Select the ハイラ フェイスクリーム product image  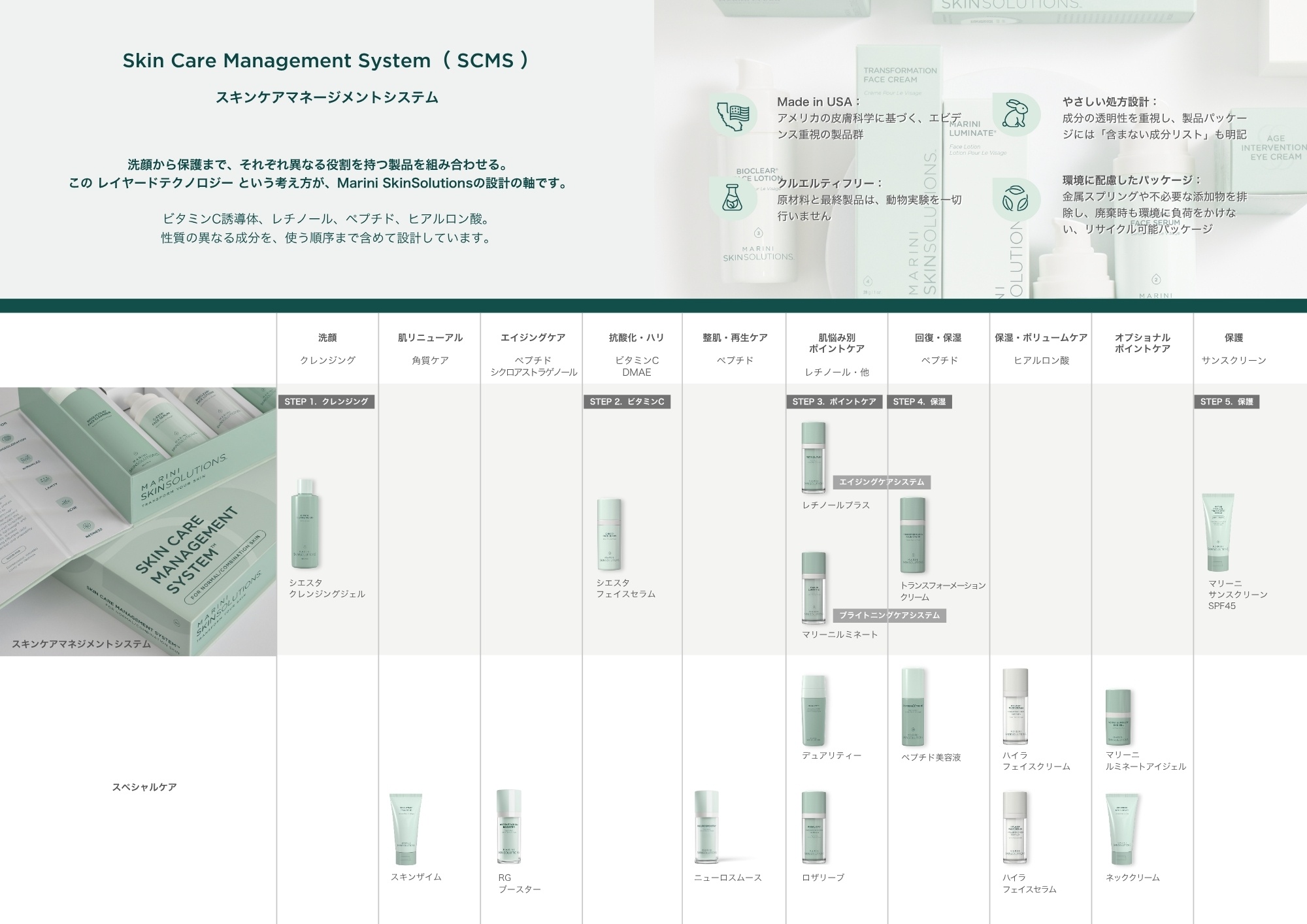(x=1015, y=706)
